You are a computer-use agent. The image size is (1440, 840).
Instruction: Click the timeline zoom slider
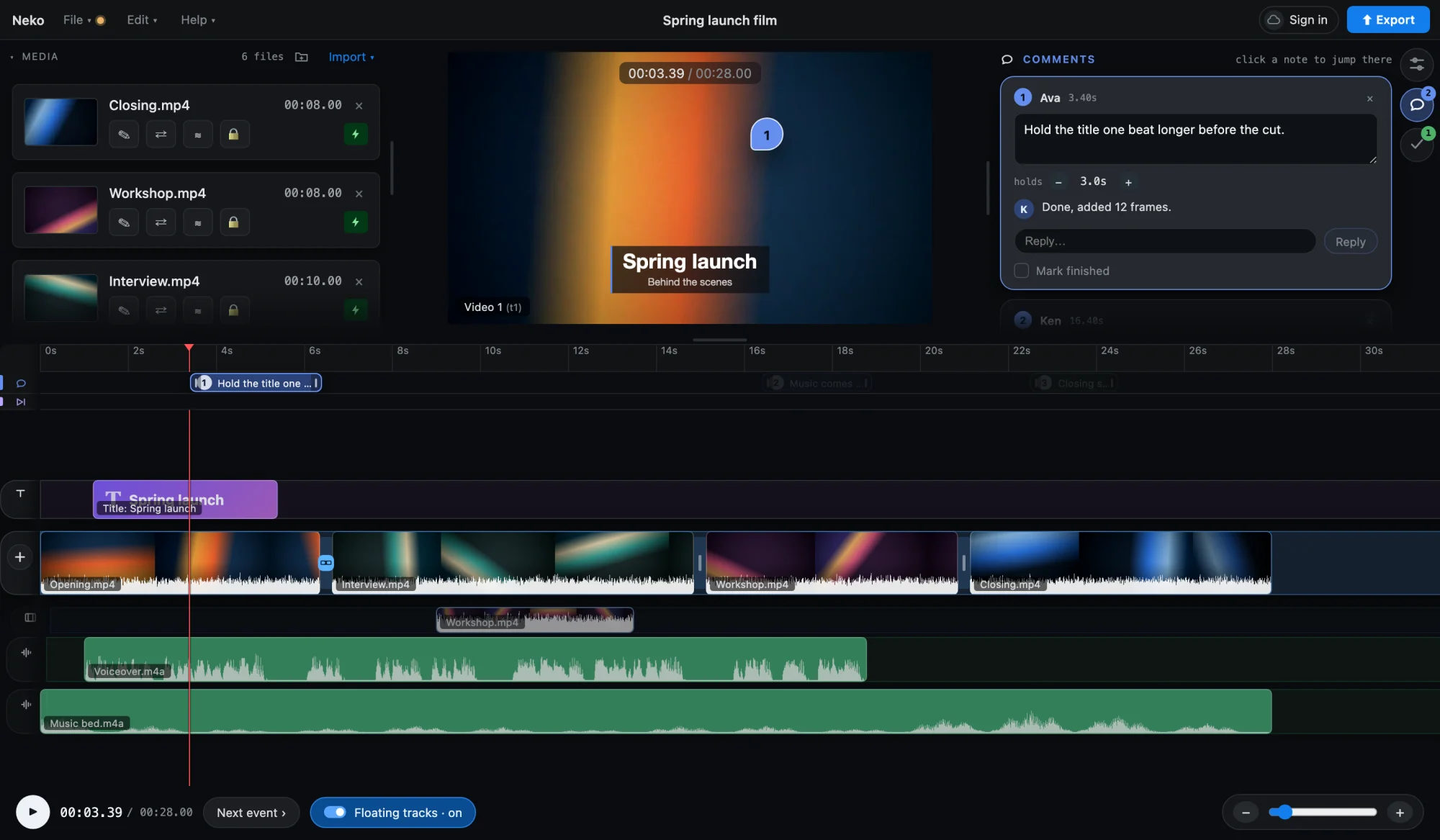(1323, 813)
